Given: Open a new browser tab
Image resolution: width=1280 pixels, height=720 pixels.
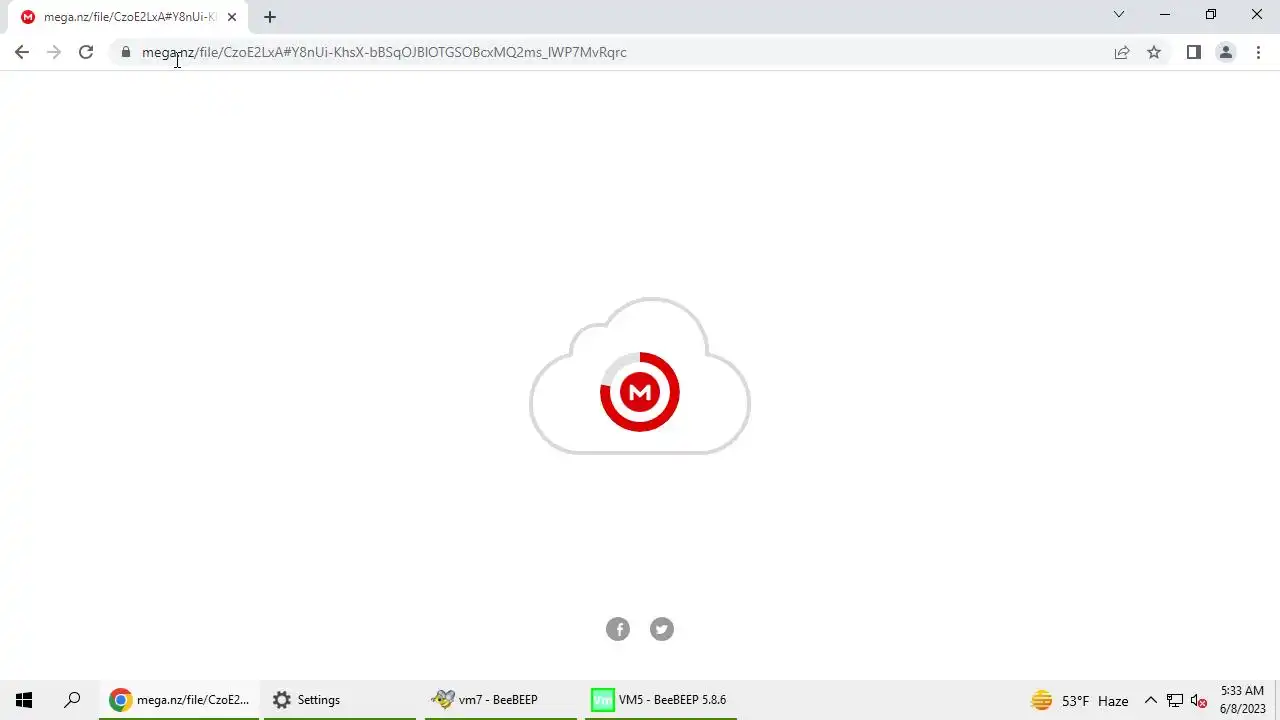Looking at the screenshot, I should 270,17.
